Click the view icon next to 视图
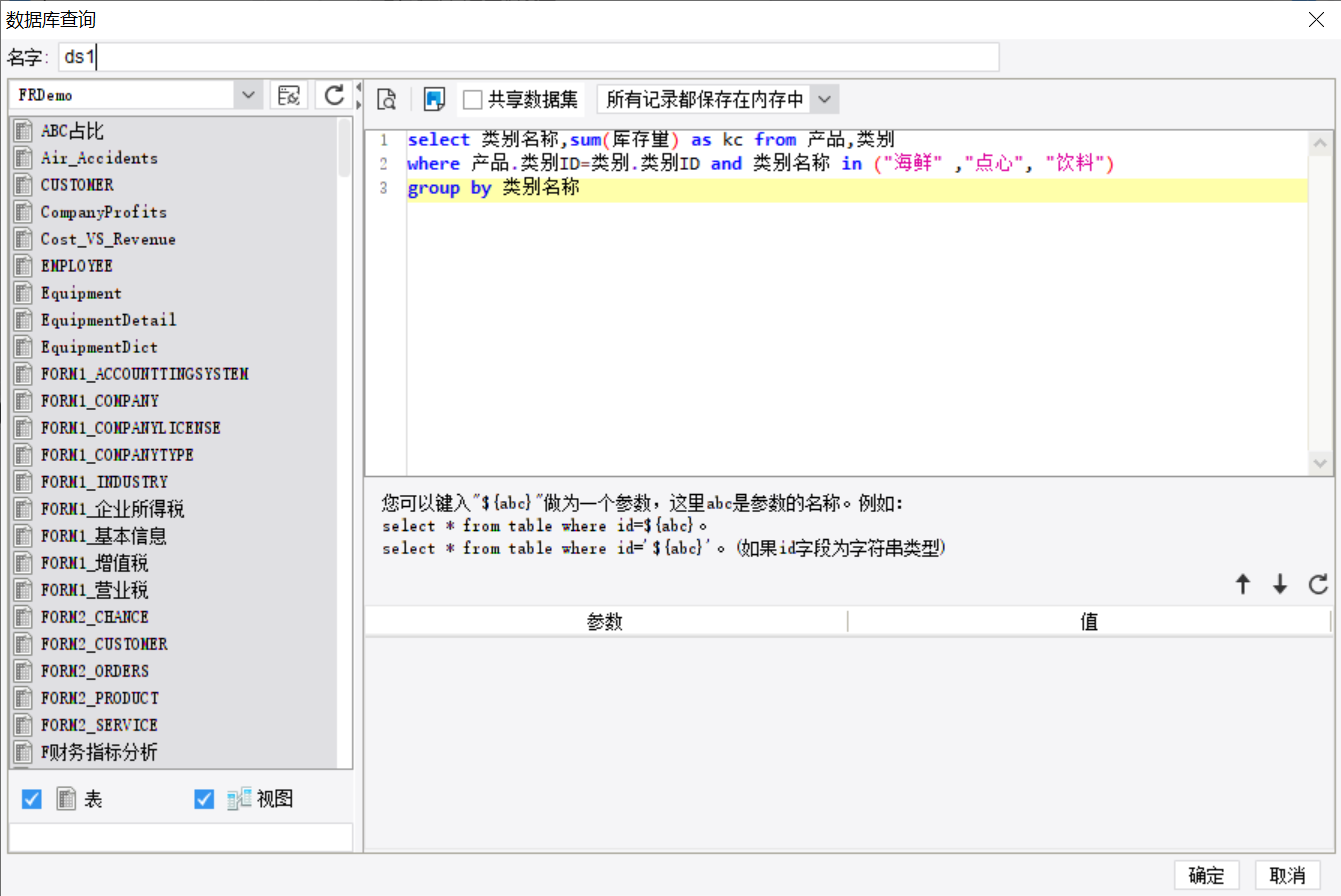Viewport: 1341px width, 896px height. 238,799
